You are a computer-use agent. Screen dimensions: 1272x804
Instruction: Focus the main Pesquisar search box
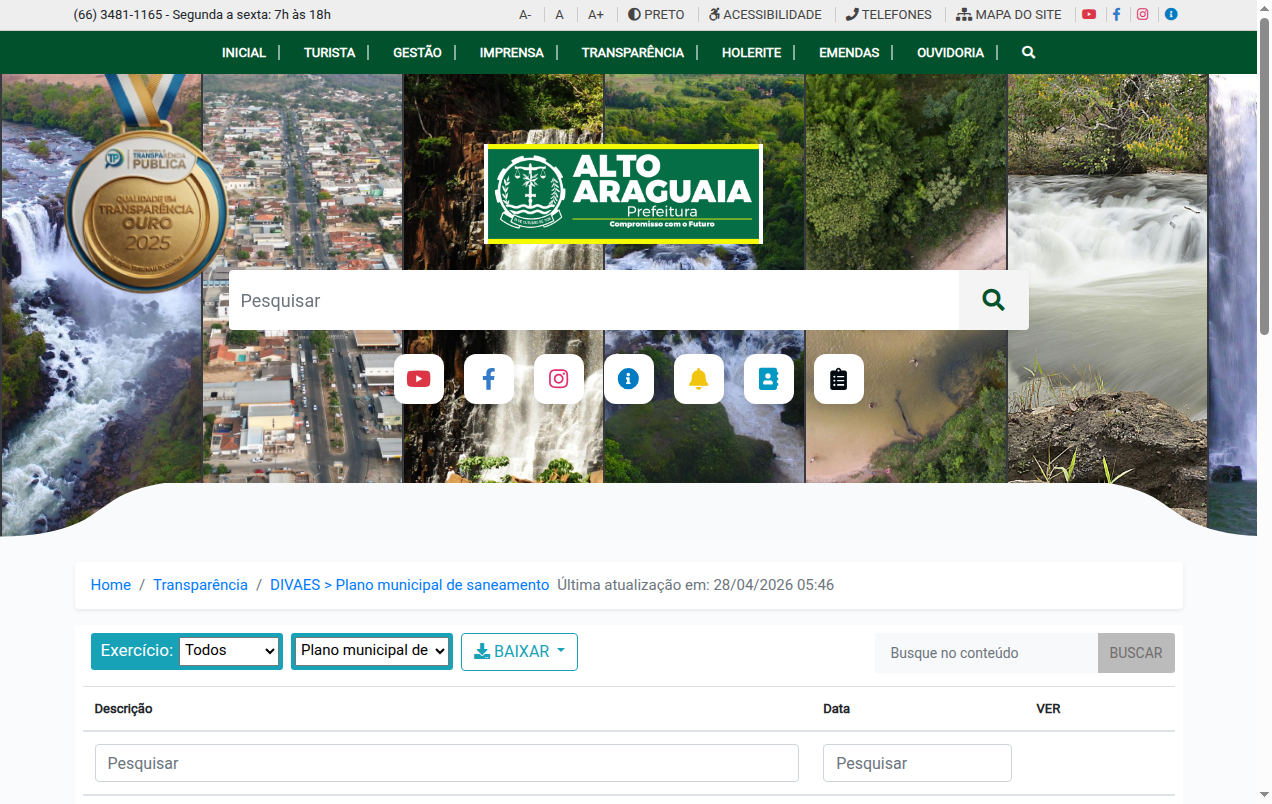(594, 300)
